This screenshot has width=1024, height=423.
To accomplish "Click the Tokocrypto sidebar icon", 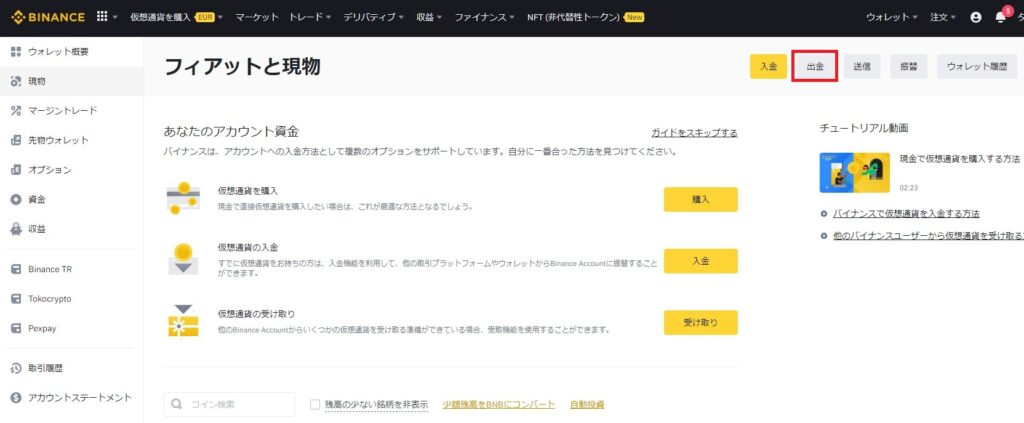I will (x=16, y=298).
